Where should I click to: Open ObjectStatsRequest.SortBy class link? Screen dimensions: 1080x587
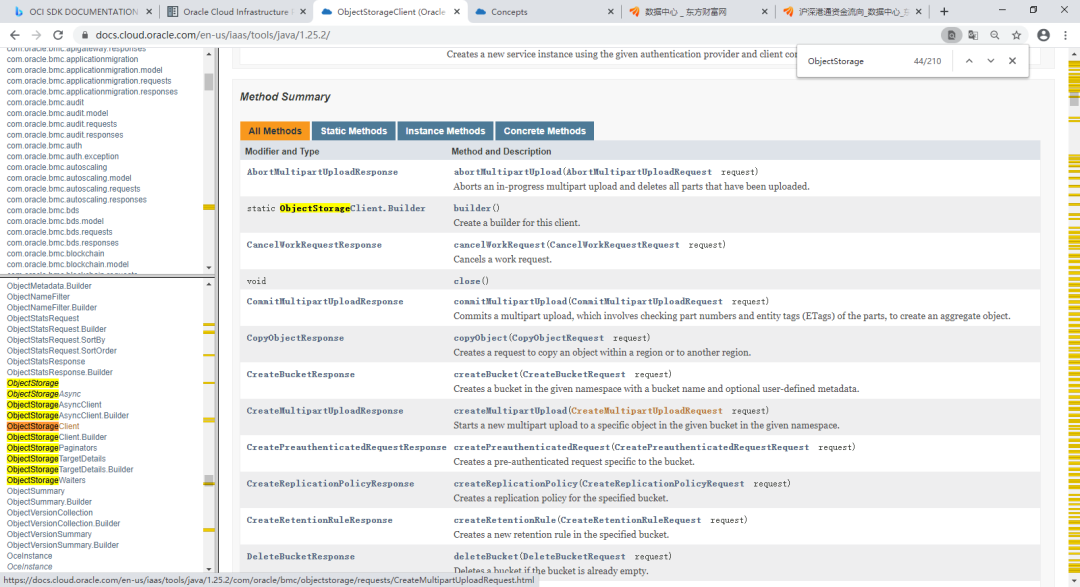point(56,340)
